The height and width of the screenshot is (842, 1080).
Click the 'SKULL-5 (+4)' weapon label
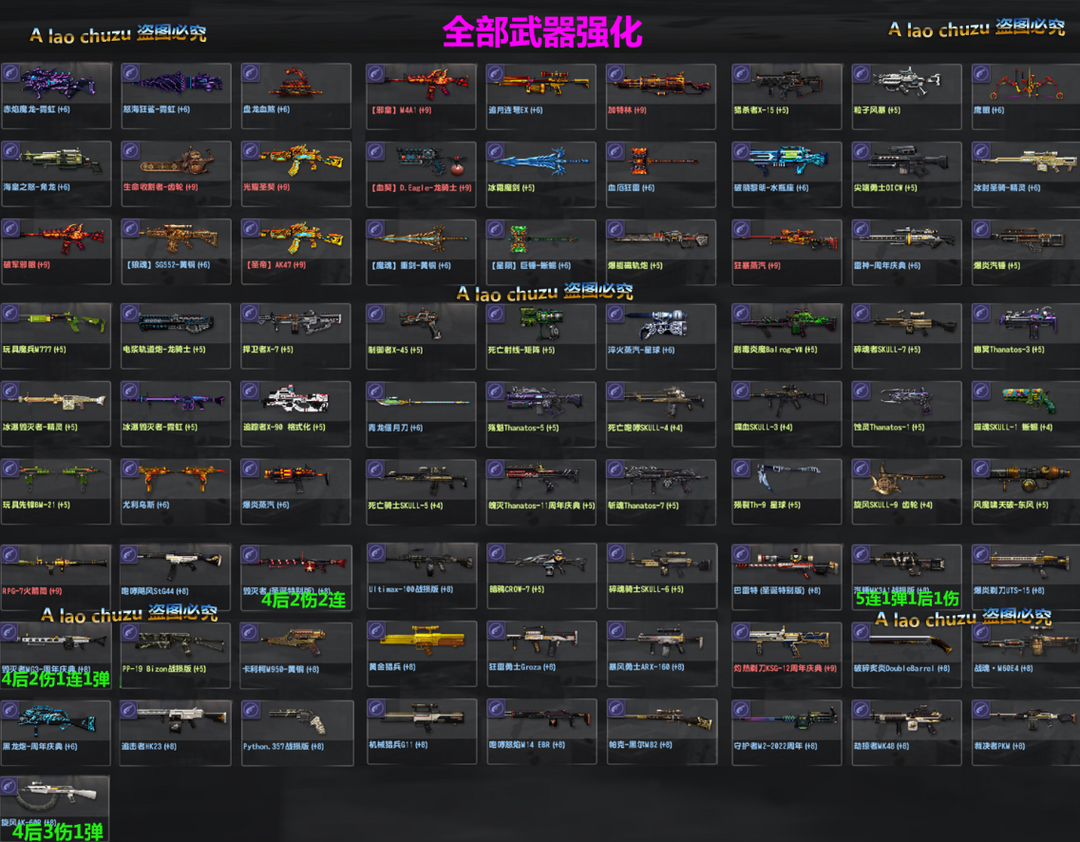coord(405,505)
